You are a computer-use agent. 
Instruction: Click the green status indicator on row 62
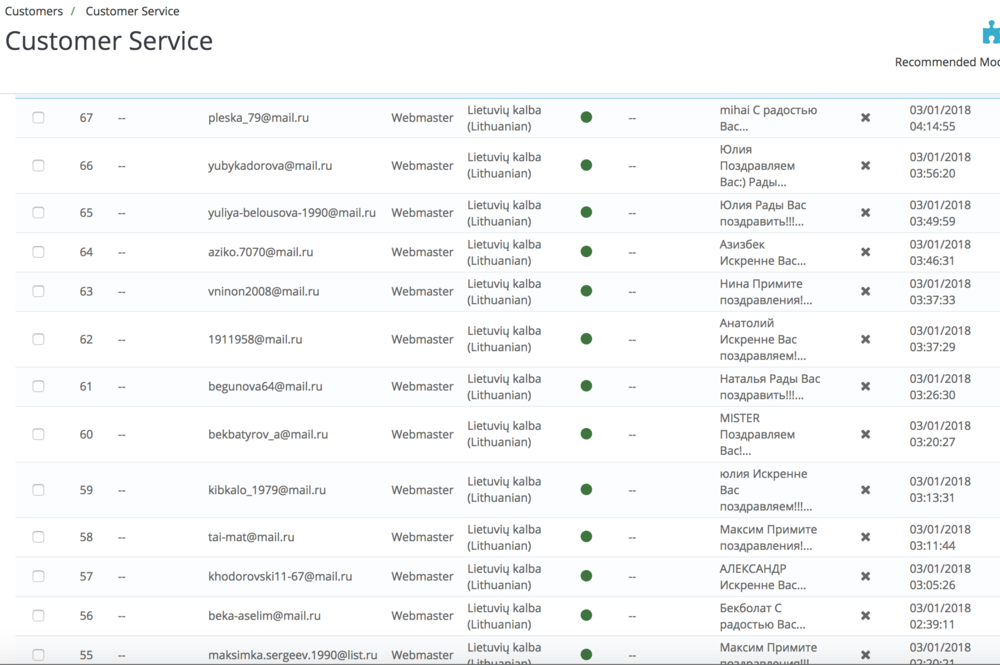(x=585, y=339)
